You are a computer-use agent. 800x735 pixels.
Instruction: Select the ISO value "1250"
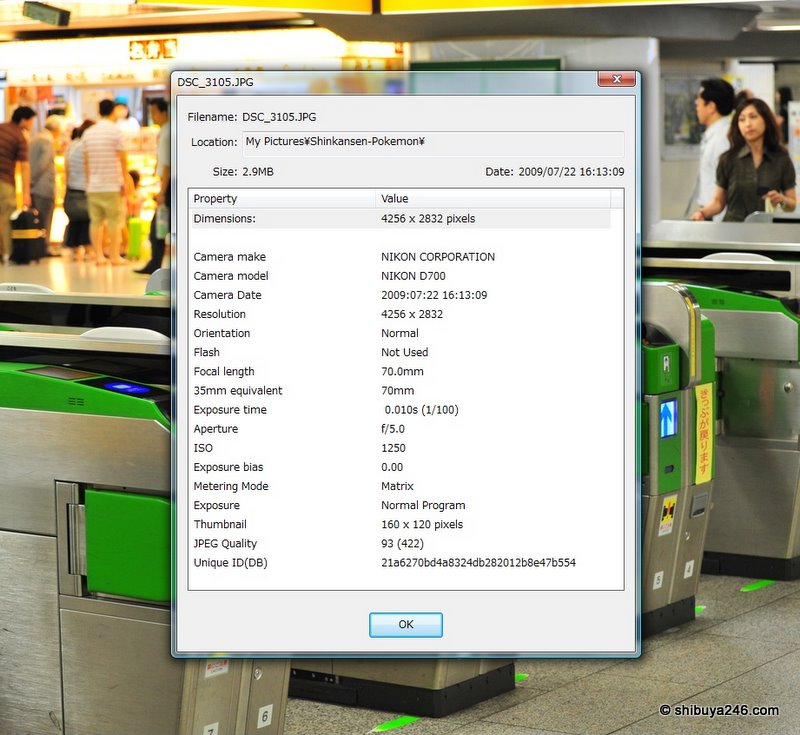[393, 448]
